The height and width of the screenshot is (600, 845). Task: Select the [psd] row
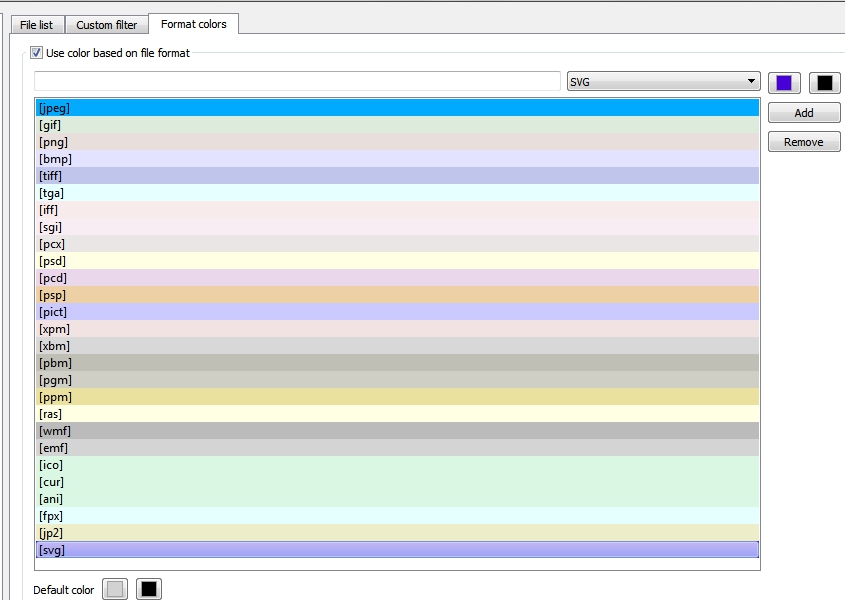tap(397, 261)
